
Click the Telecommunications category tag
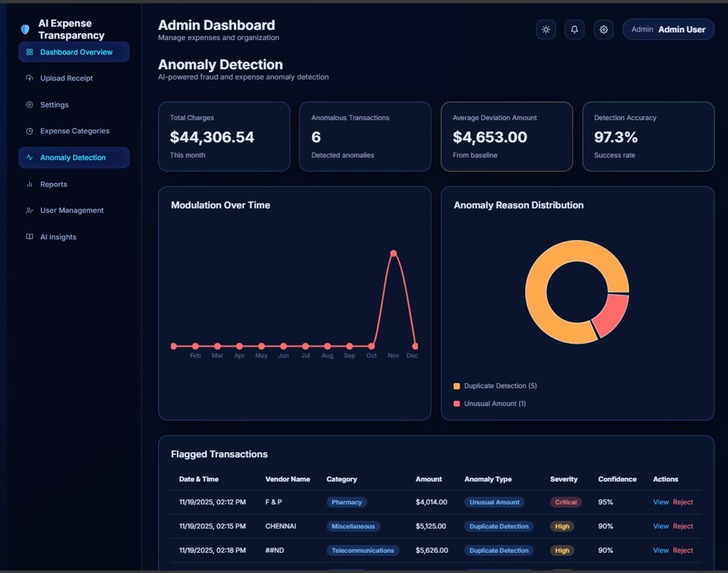pos(363,550)
